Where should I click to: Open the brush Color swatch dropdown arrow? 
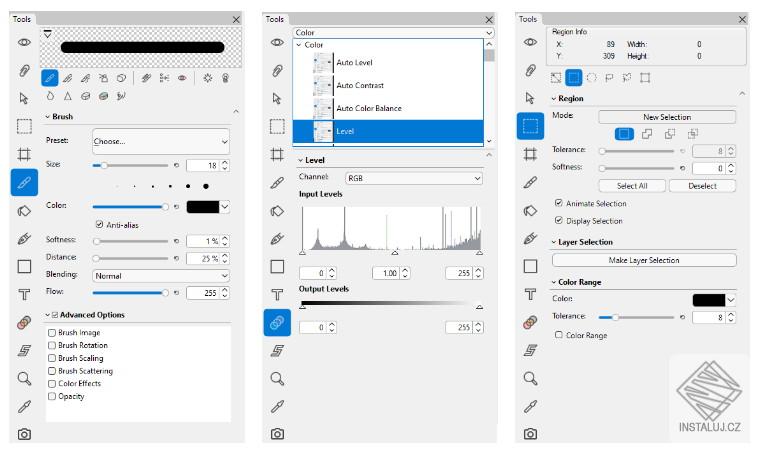coord(225,207)
